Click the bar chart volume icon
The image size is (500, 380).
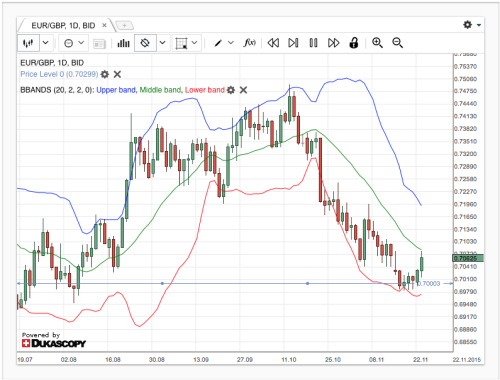tap(123, 43)
